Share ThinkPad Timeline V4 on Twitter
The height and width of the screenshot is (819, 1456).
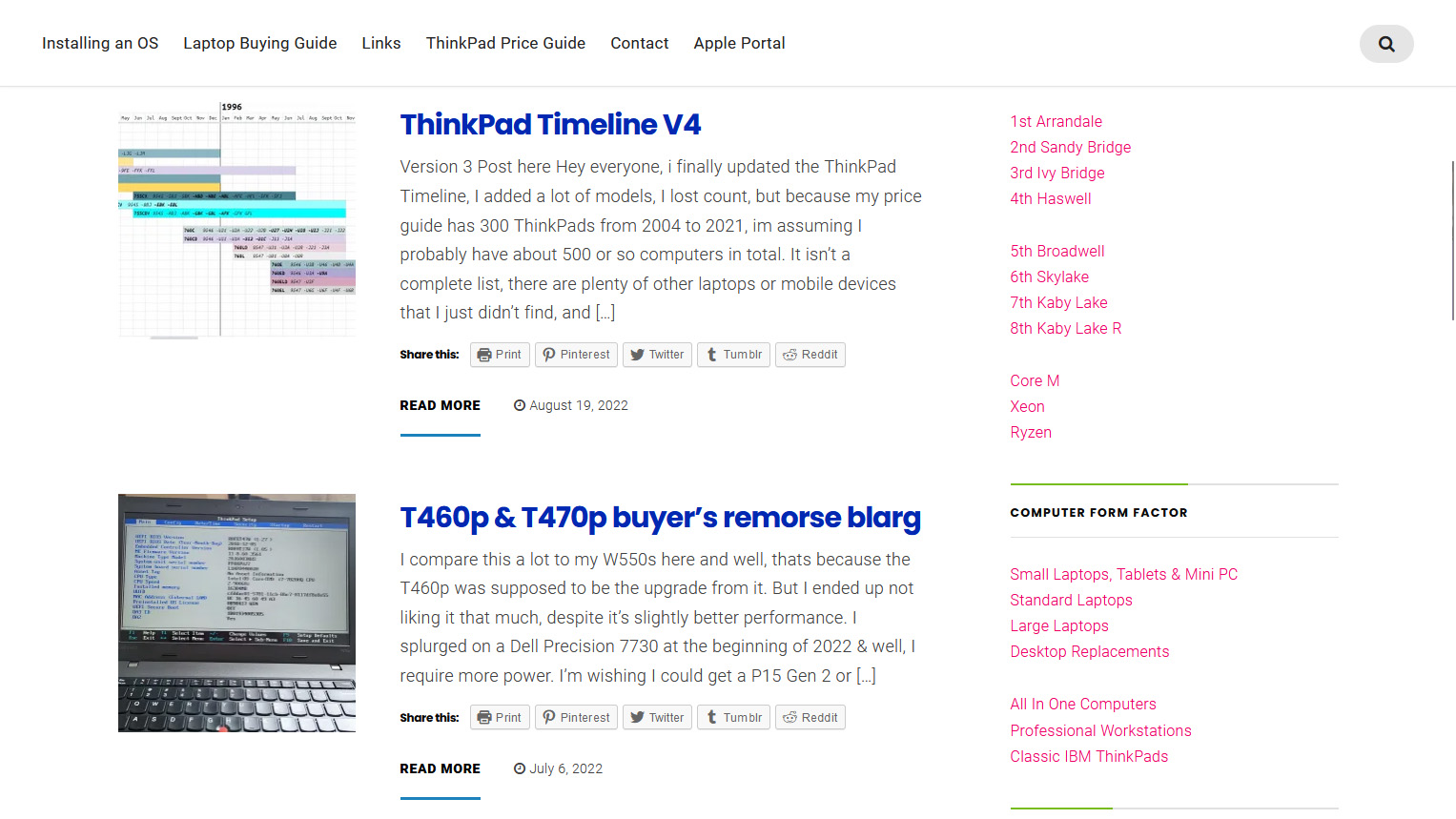(657, 355)
